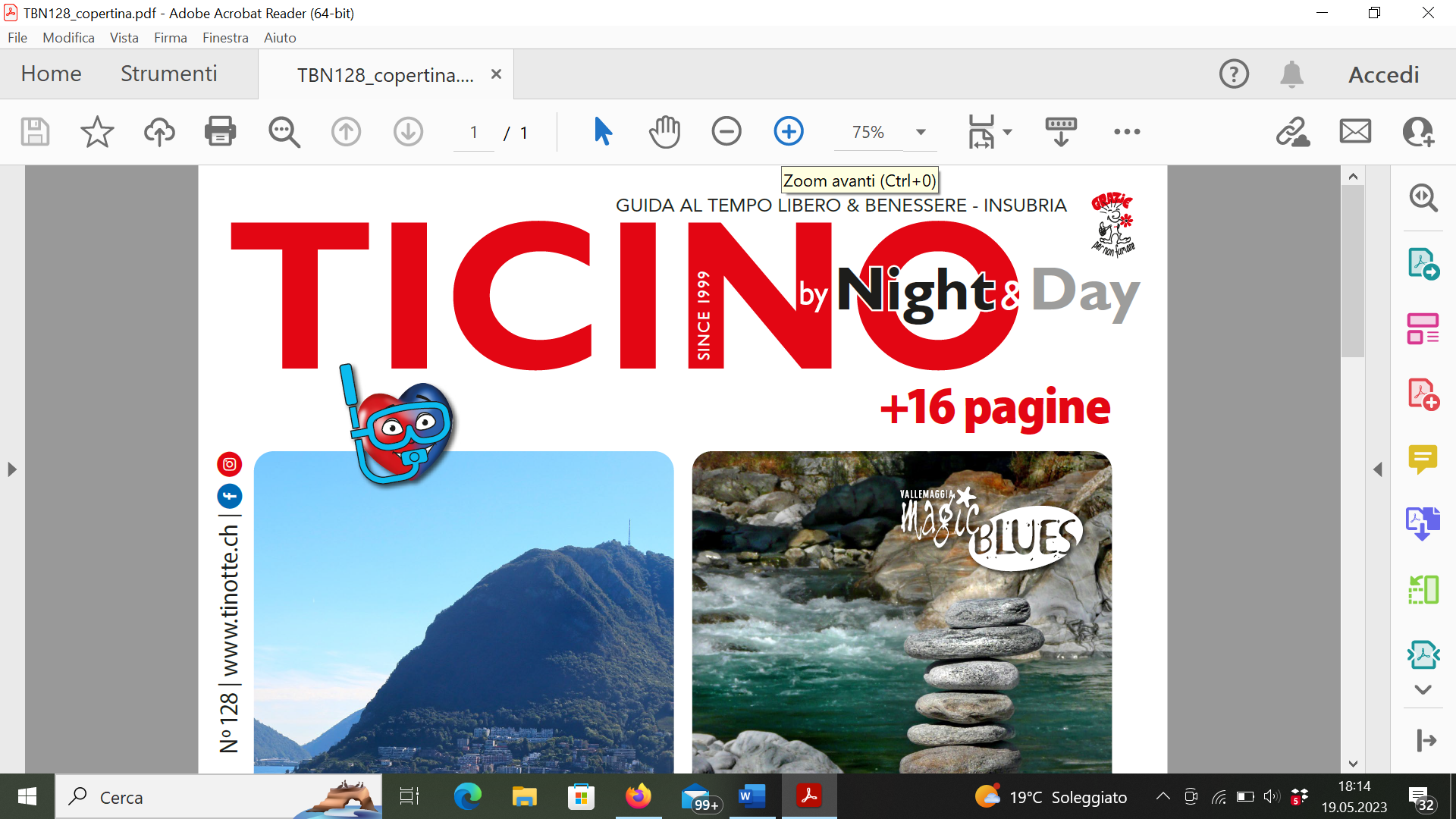Screen dimensions: 1456x819
Task: Click the Cerca taskbar search box
Action: point(218,797)
